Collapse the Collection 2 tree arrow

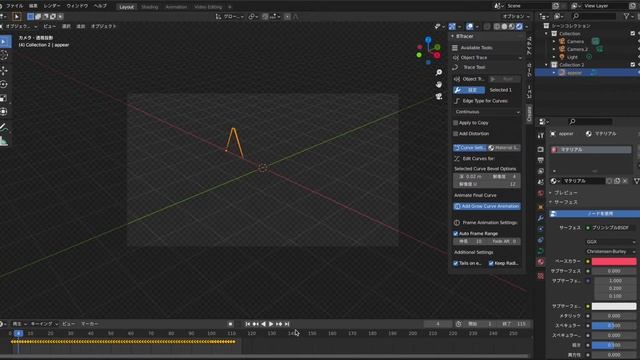[547, 65]
